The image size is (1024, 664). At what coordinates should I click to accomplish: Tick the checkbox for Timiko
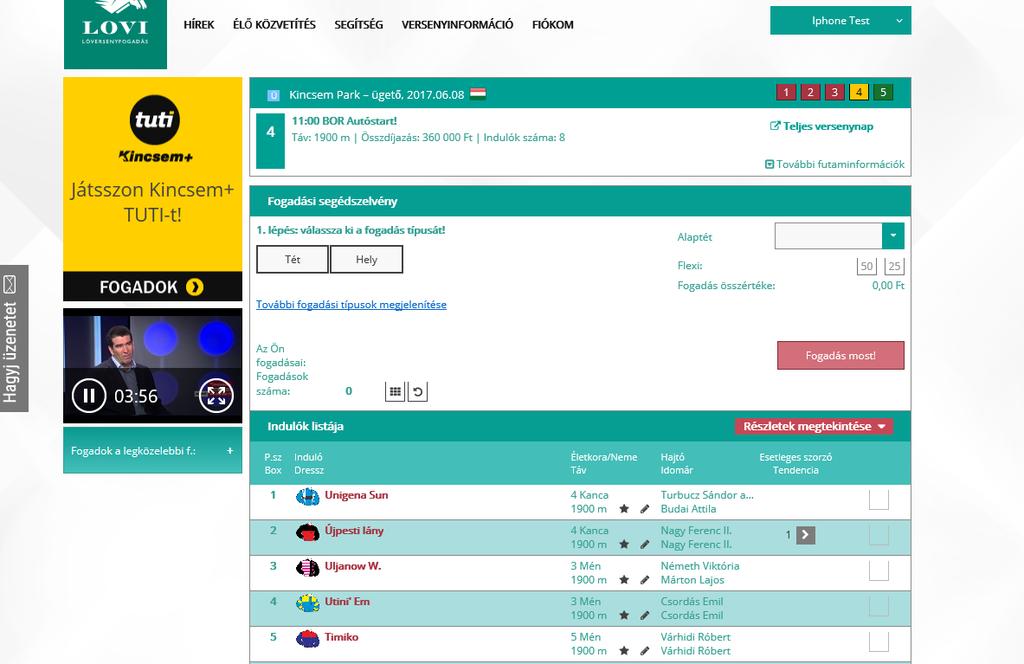click(x=879, y=642)
